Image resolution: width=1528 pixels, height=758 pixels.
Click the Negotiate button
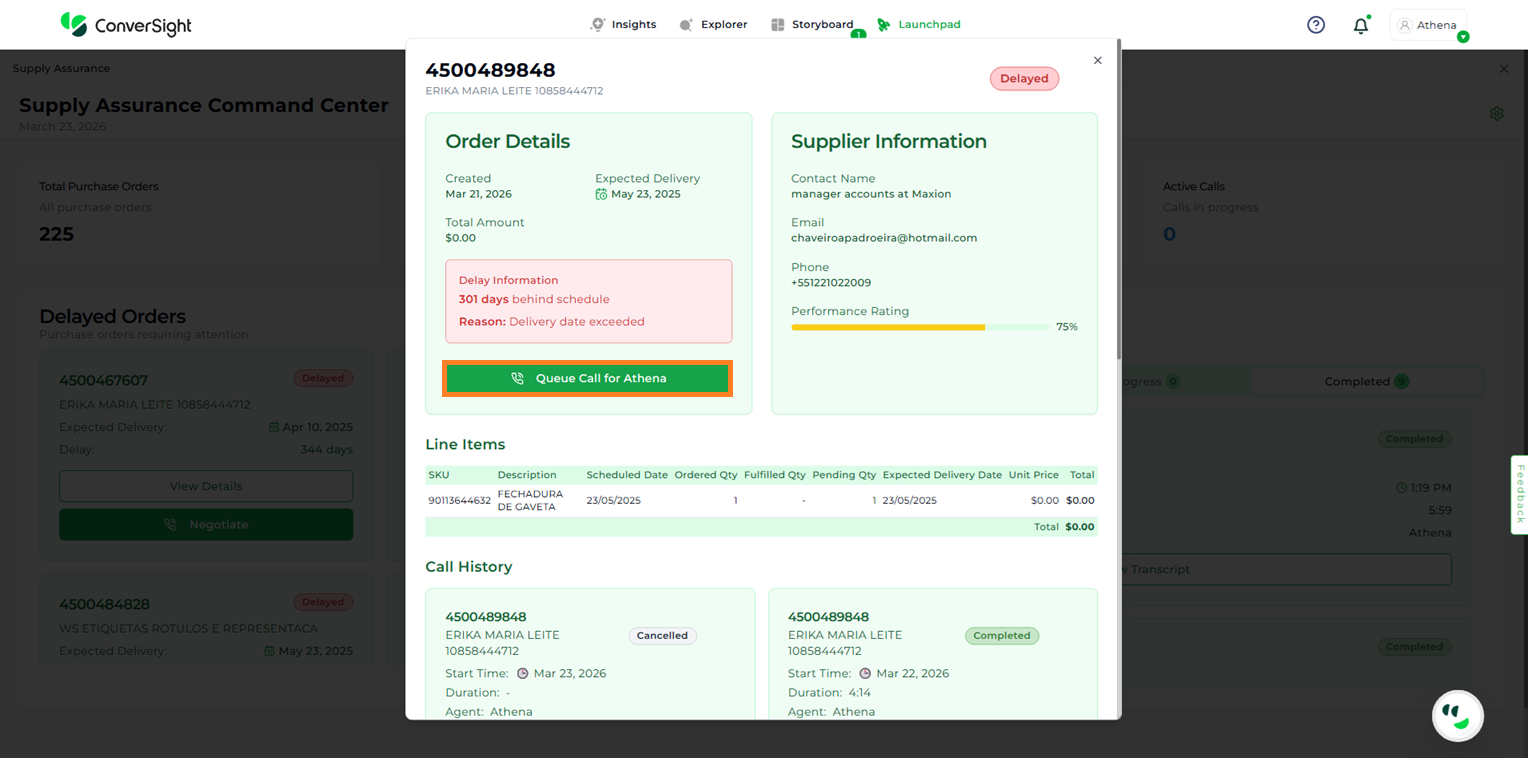pyautogui.click(x=206, y=524)
